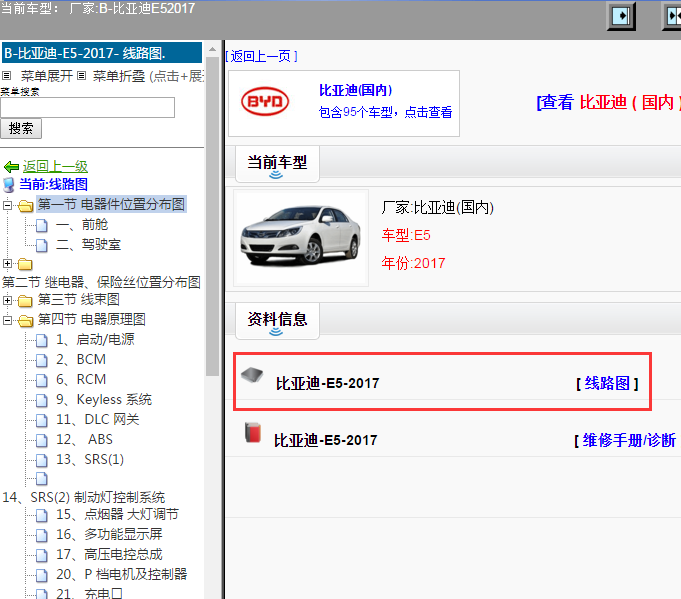Open the 12、ABS tree item
This screenshot has height=599, width=681.
(x=84, y=439)
